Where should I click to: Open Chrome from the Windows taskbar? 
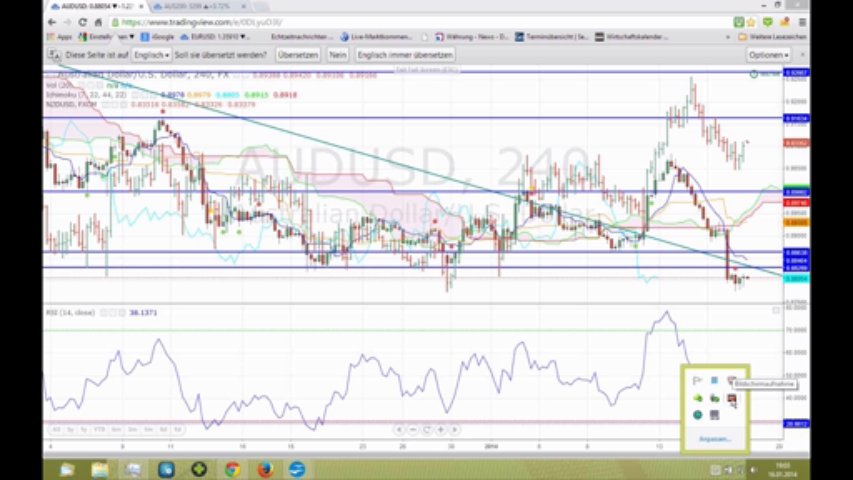pos(231,469)
